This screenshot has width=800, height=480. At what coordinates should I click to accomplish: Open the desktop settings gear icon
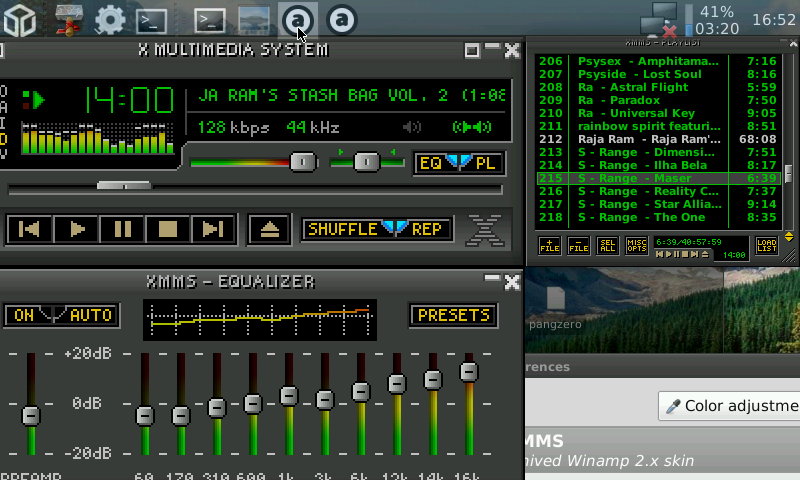click(x=109, y=19)
